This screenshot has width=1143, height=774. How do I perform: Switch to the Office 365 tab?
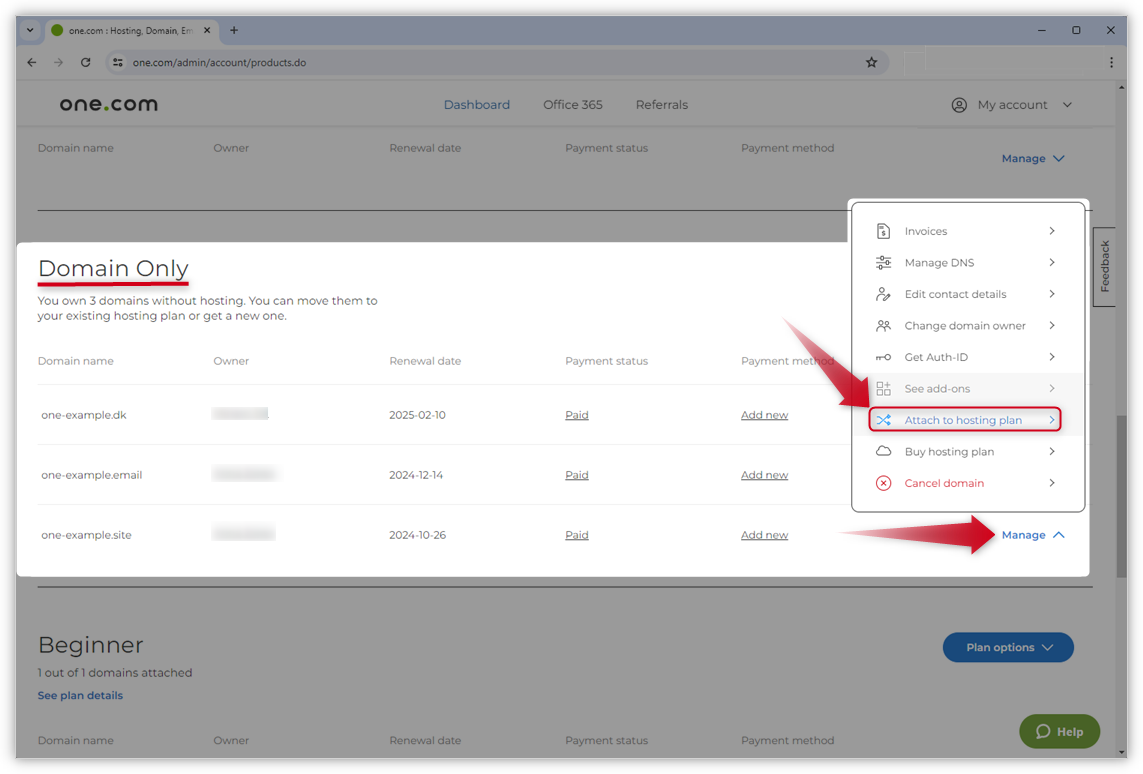click(x=572, y=104)
